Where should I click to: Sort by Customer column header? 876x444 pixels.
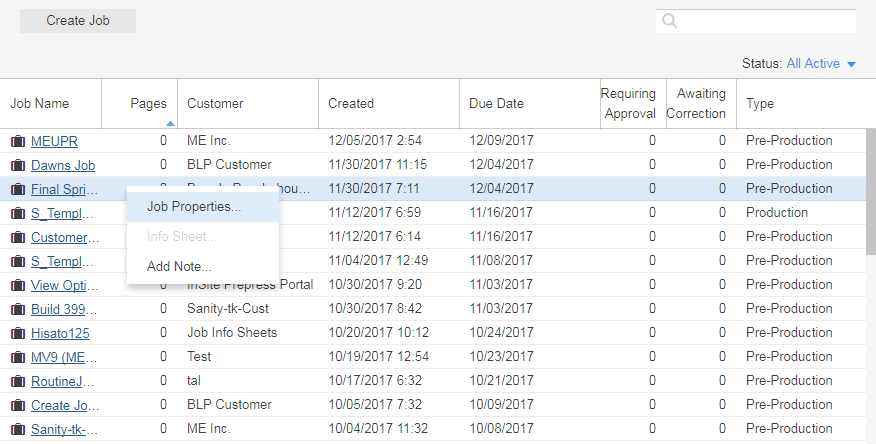click(215, 103)
